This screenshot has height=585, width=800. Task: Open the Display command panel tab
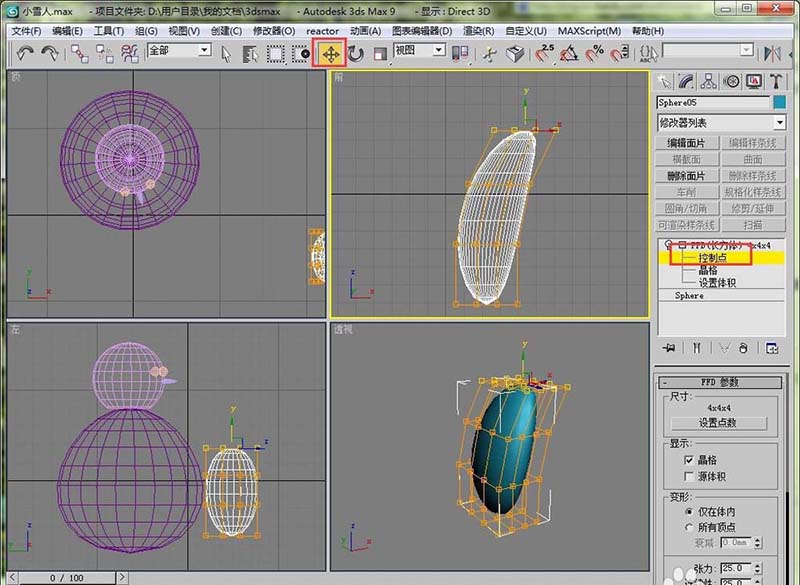click(x=754, y=81)
